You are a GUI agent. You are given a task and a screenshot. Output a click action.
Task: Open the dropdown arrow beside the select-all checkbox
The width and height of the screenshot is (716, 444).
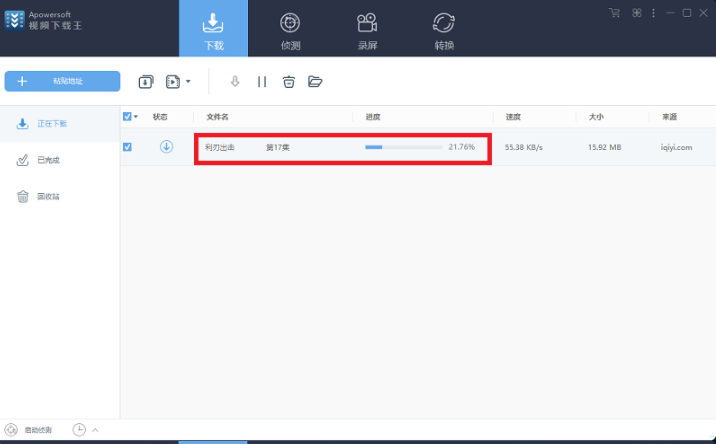pos(136,117)
